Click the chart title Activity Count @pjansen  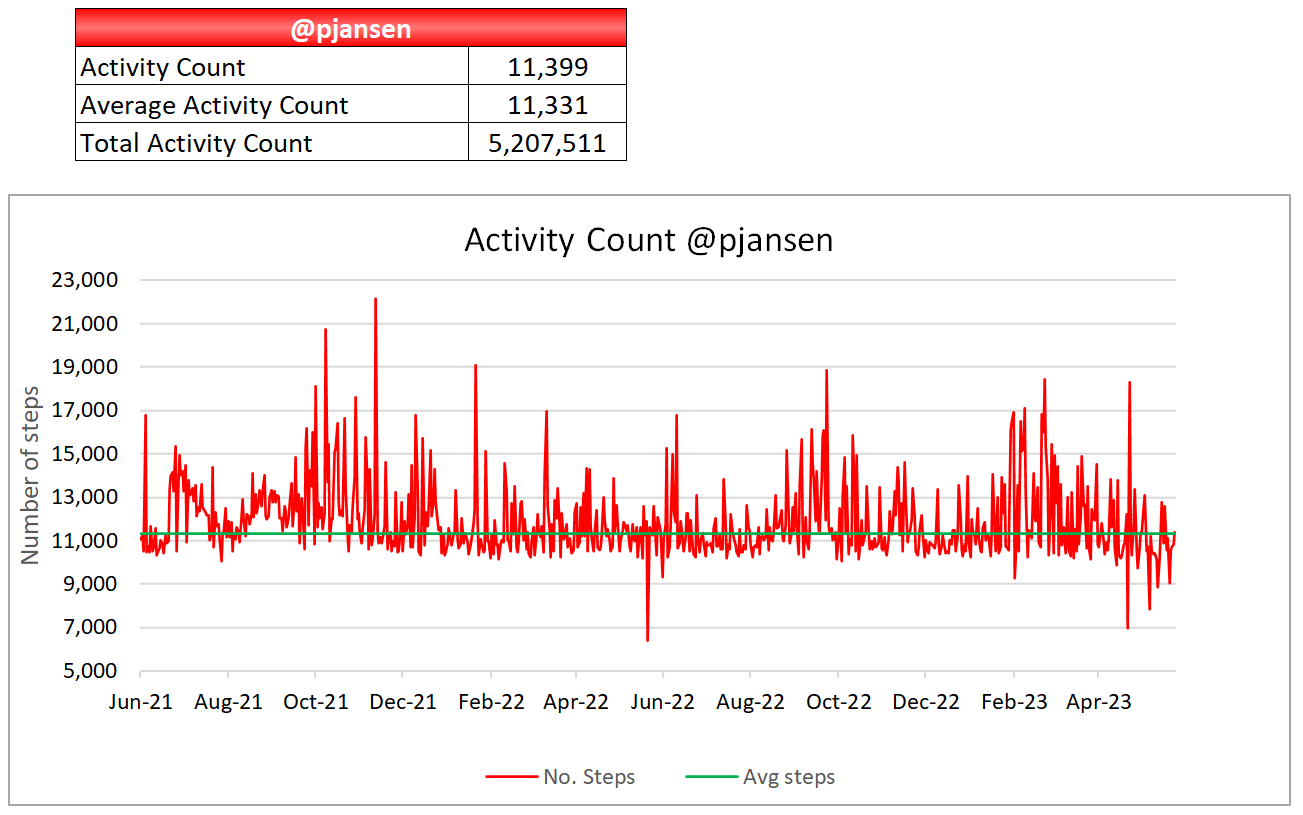point(649,240)
